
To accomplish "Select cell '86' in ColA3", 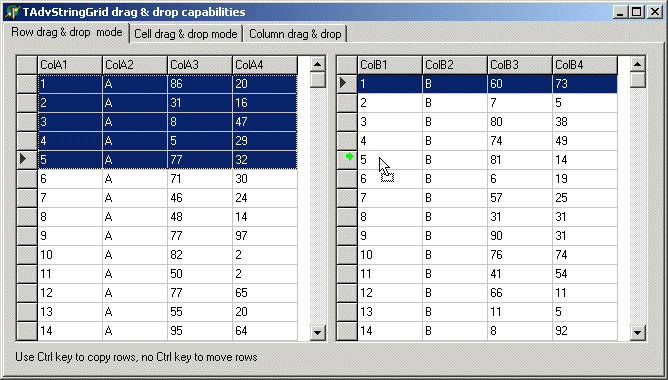I will coord(200,84).
